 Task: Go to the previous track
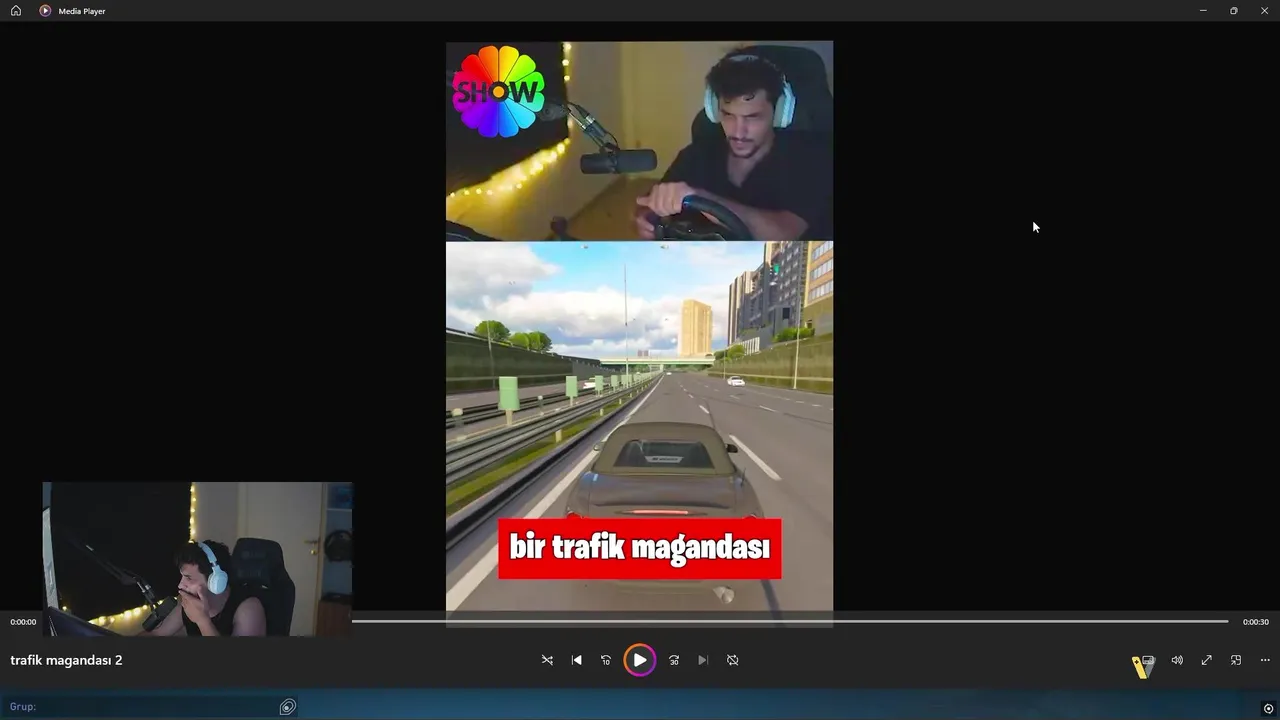click(x=577, y=660)
